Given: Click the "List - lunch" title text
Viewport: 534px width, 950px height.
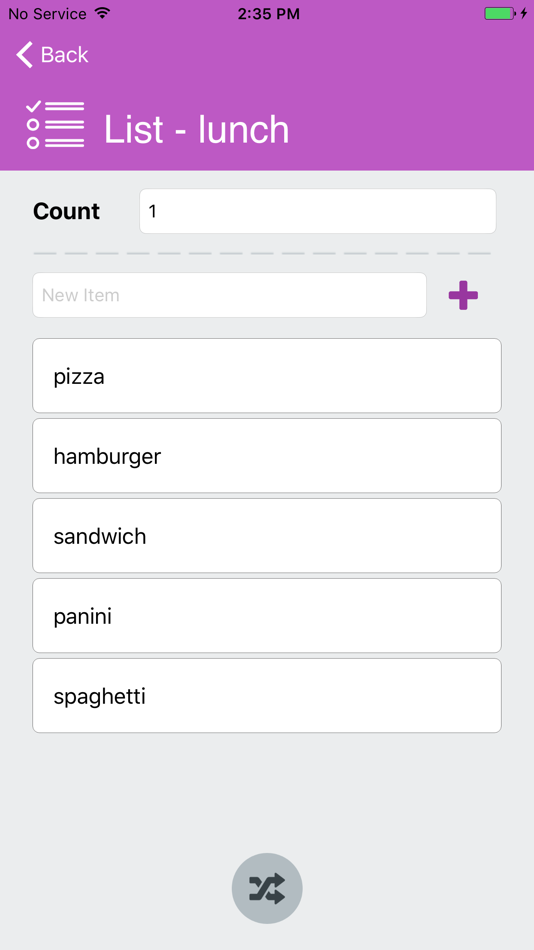Looking at the screenshot, I should pos(196,129).
